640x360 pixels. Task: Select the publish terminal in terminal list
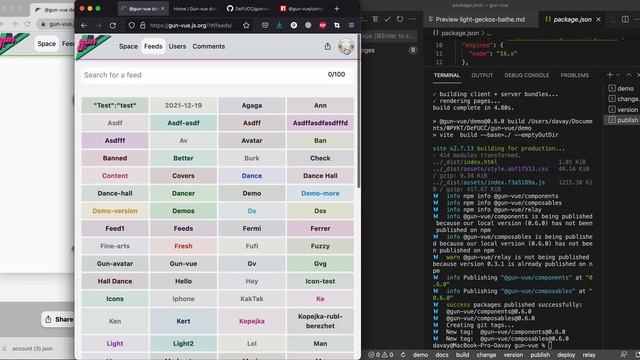tap(622, 120)
